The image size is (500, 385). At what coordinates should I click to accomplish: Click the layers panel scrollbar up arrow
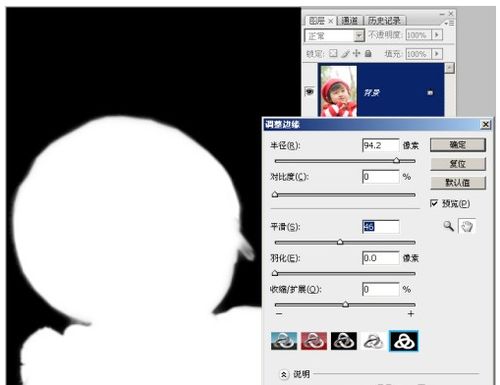[x=450, y=68]
